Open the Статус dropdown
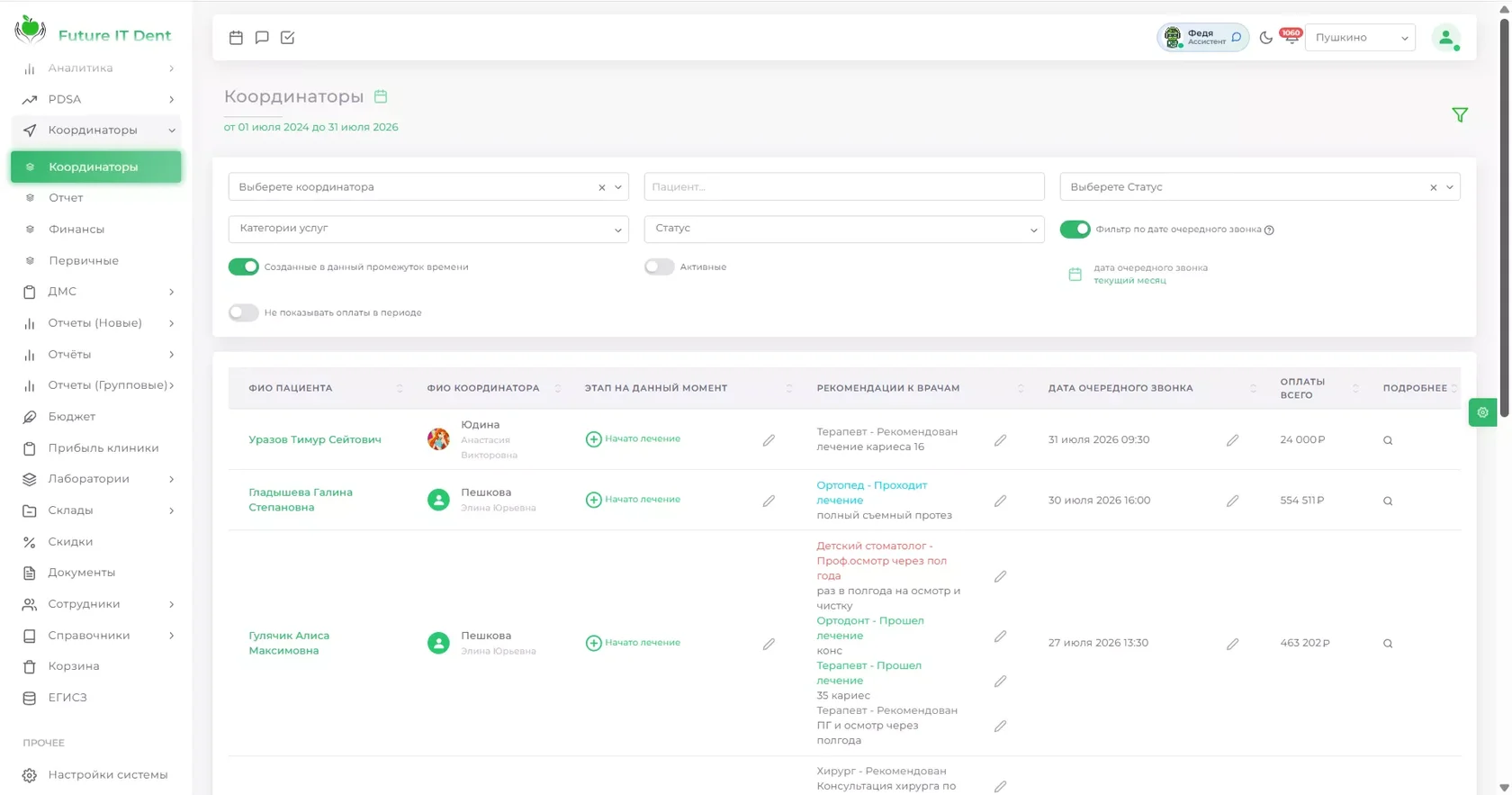Screen dimensions: 1512x795 [x=844, y=229]
